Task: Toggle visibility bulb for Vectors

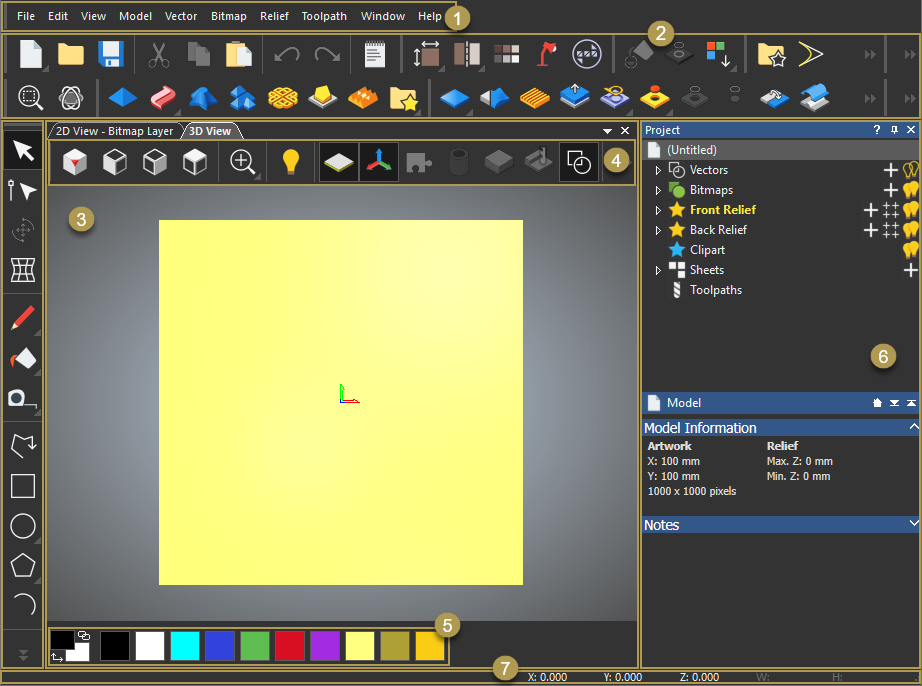Action: (910, 170)
